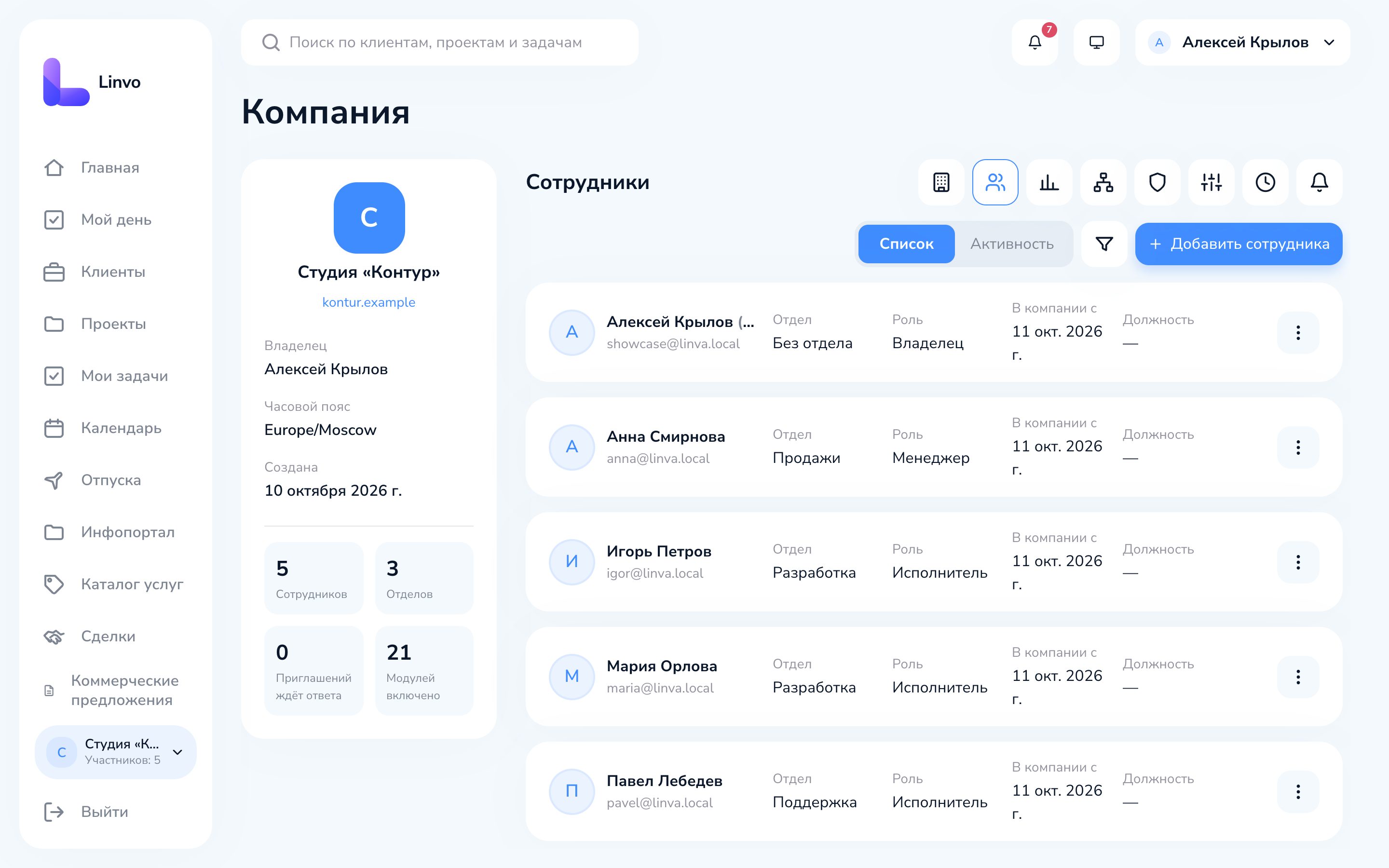Click 0 Приглашений ждёт ответа card
Viewport: 1389px width, 868px height.
coord(313,671)
